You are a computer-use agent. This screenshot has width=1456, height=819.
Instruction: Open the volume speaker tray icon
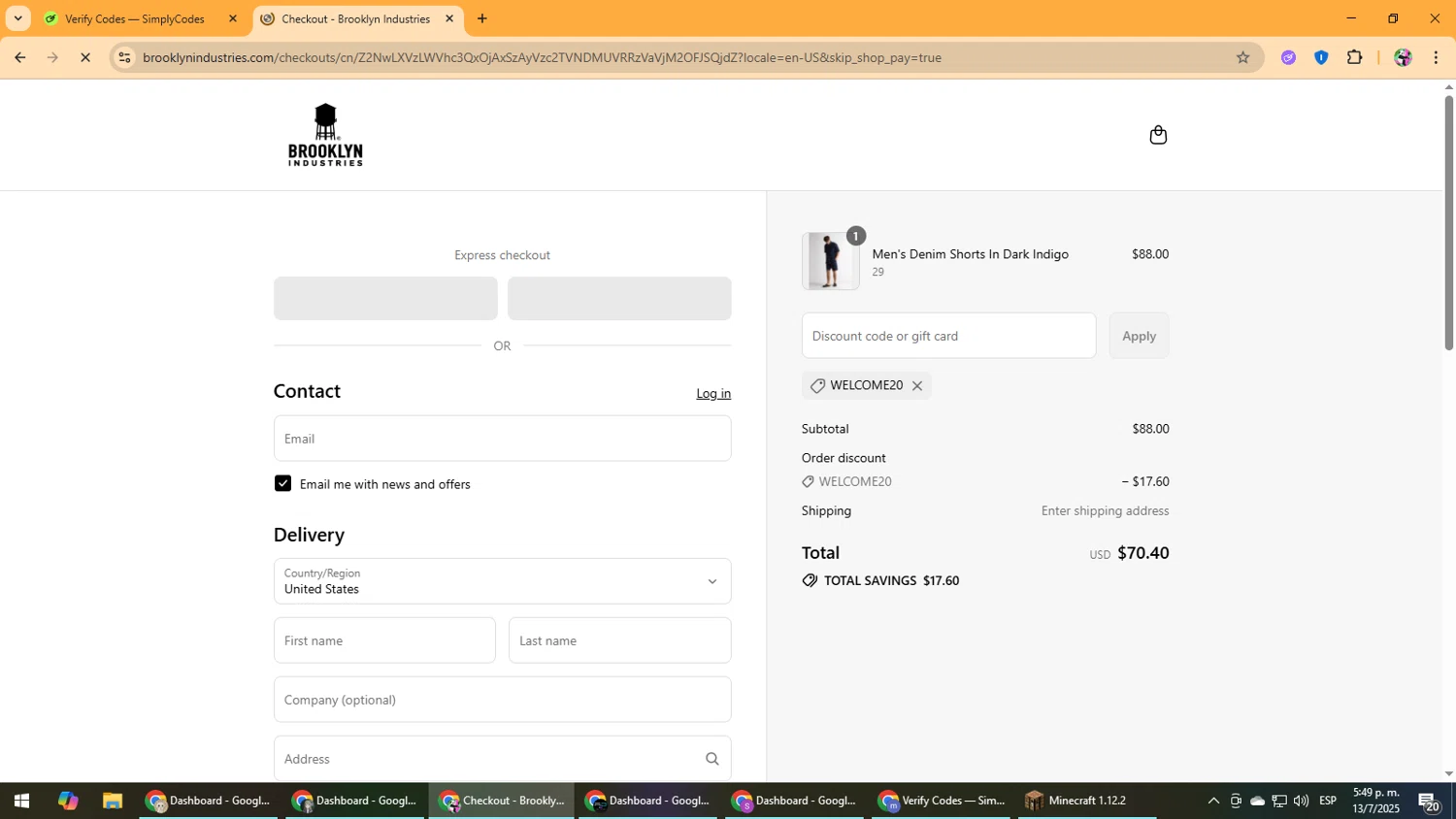(1301, 801)
